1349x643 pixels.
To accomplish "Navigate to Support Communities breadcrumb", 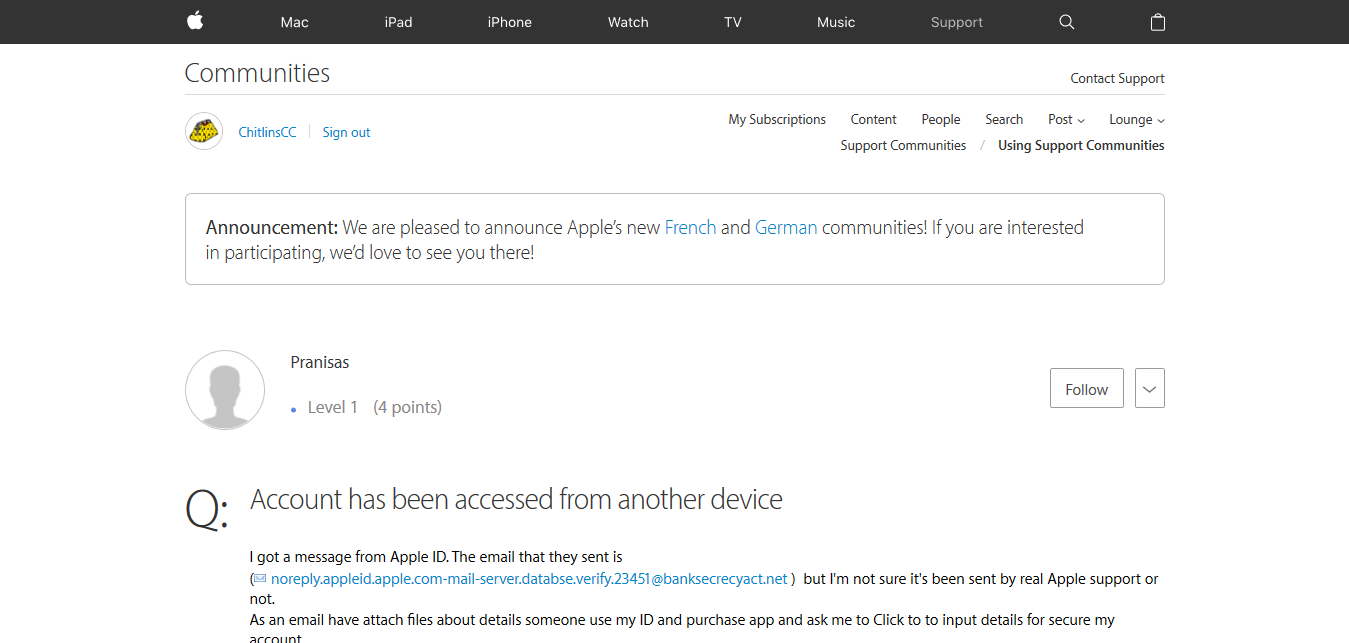I will (x=903, y=145).
